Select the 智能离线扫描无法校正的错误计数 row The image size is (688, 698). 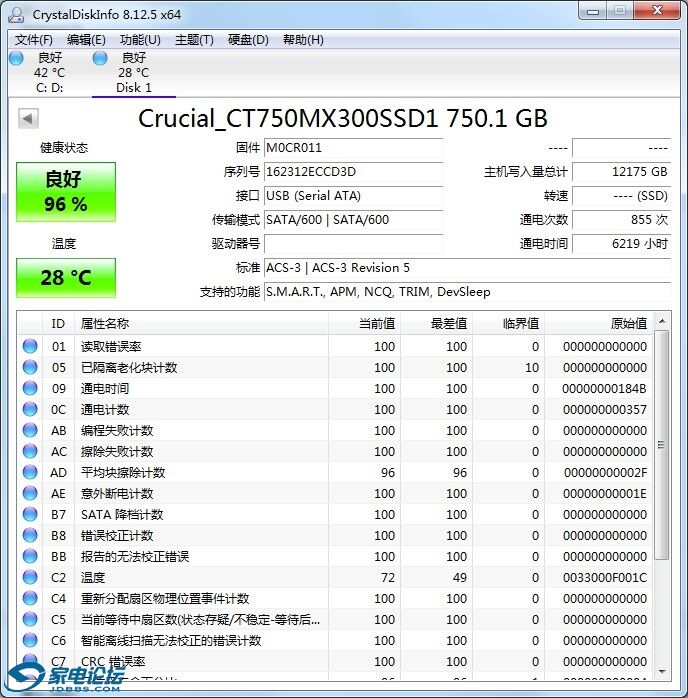click(x=335, y=640)
